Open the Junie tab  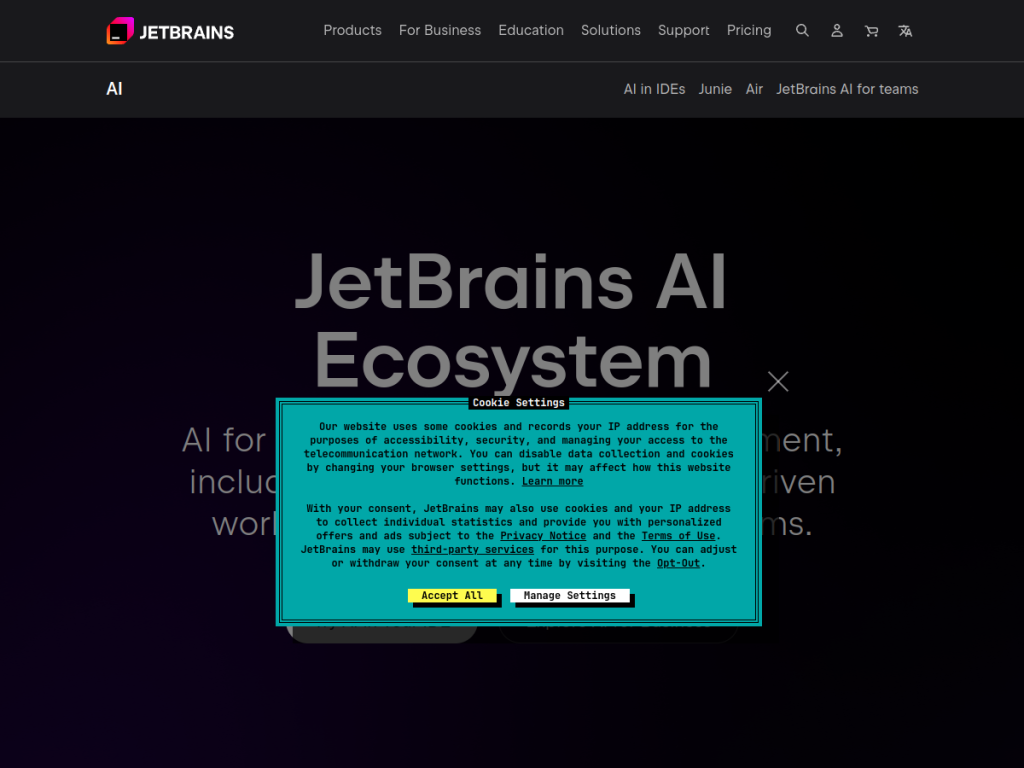click(x=715, y=89)
